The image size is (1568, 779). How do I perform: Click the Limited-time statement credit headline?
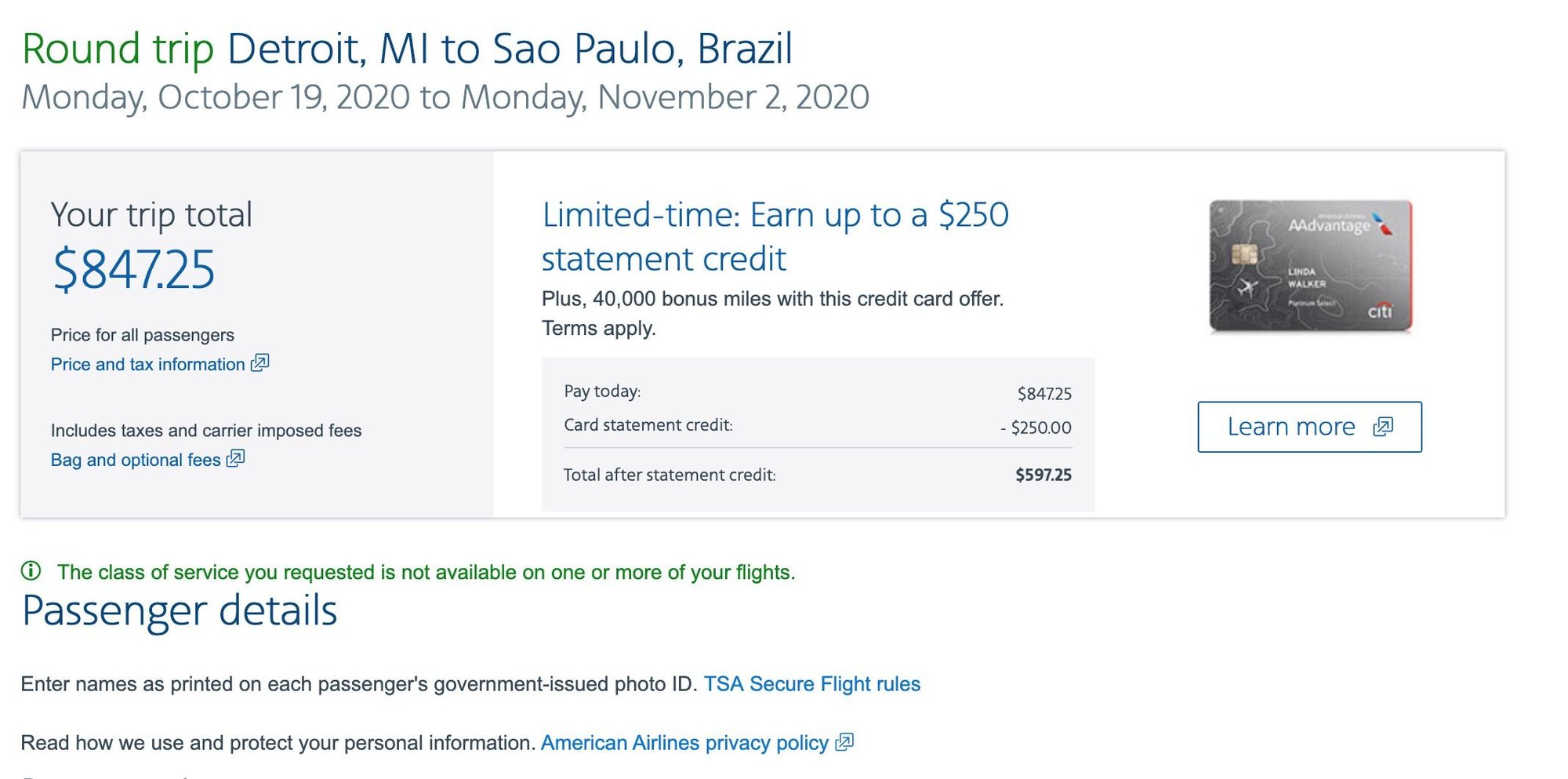click(x=775, y=236)
